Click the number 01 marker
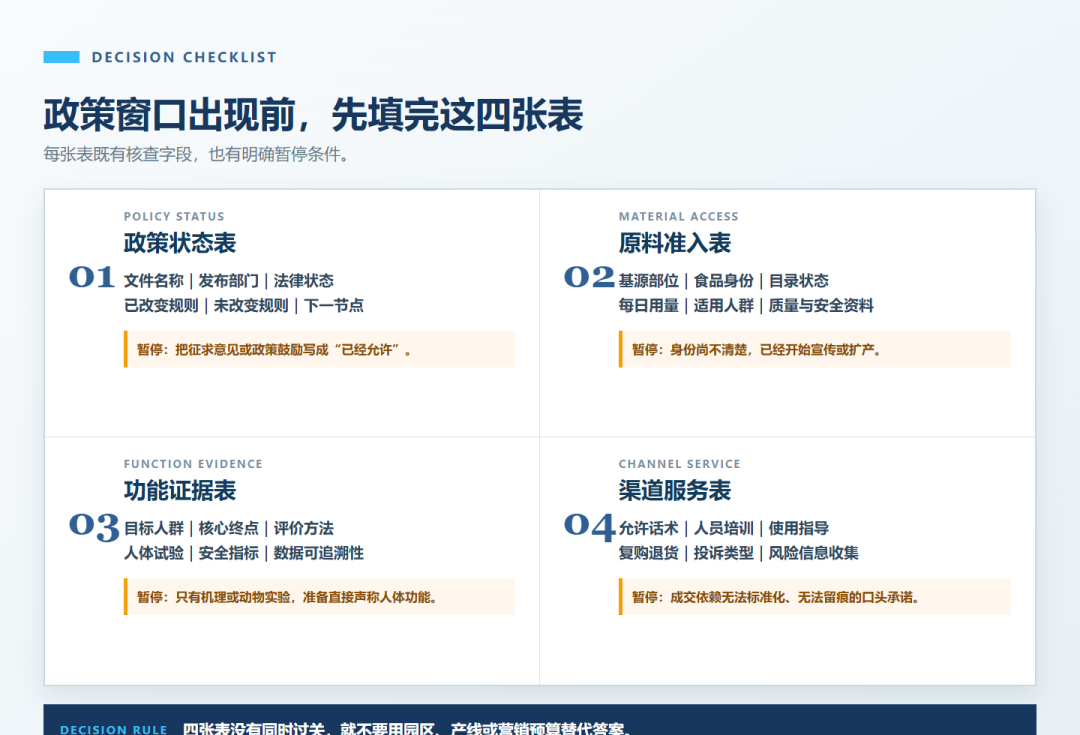This screenshot has width=1080, height=735. click(x=92, y=277)
